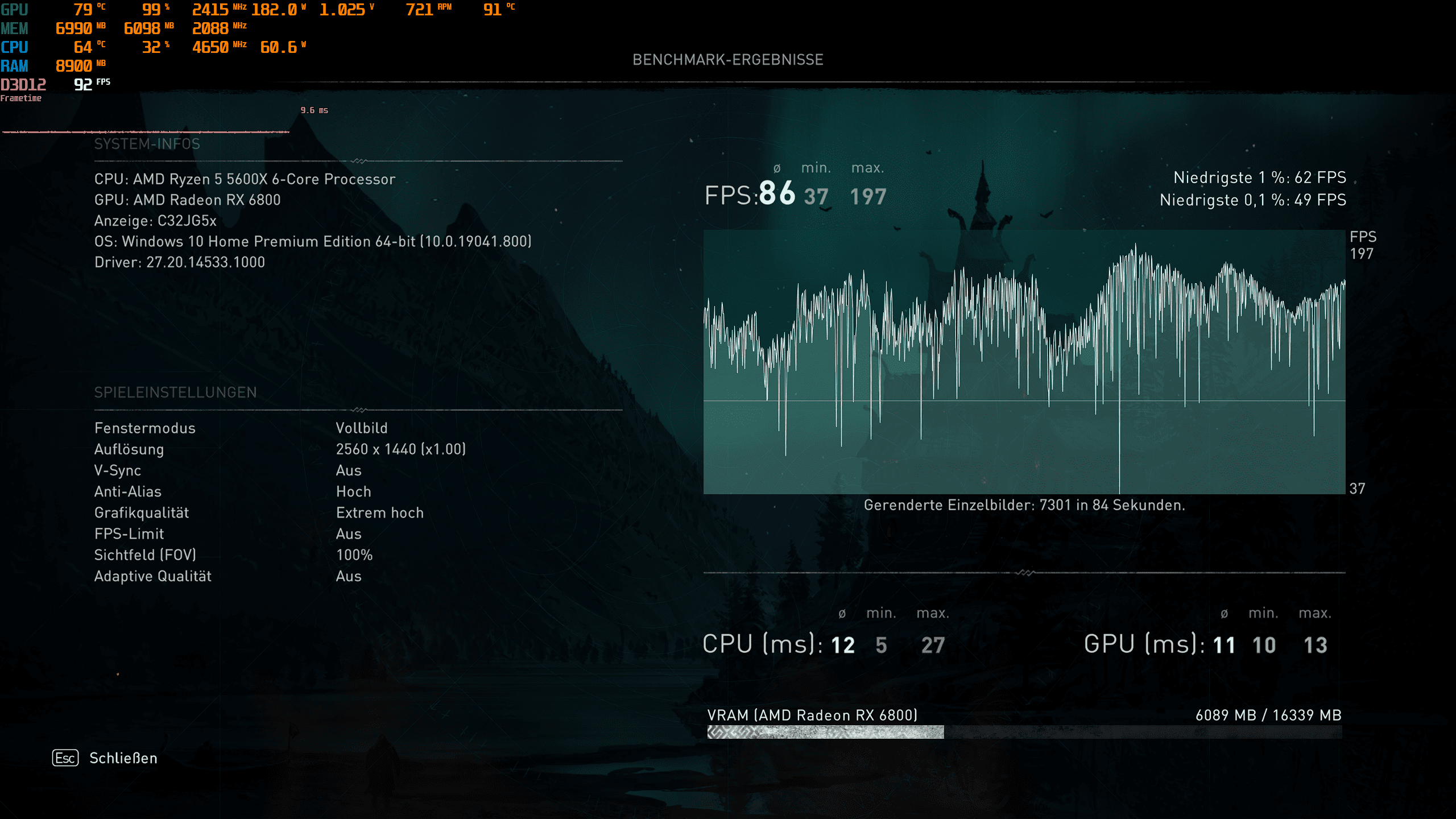The image size is (1456, 819).
Task: Click the Fenstermodus setting label
Action: (x=145, y=428)
